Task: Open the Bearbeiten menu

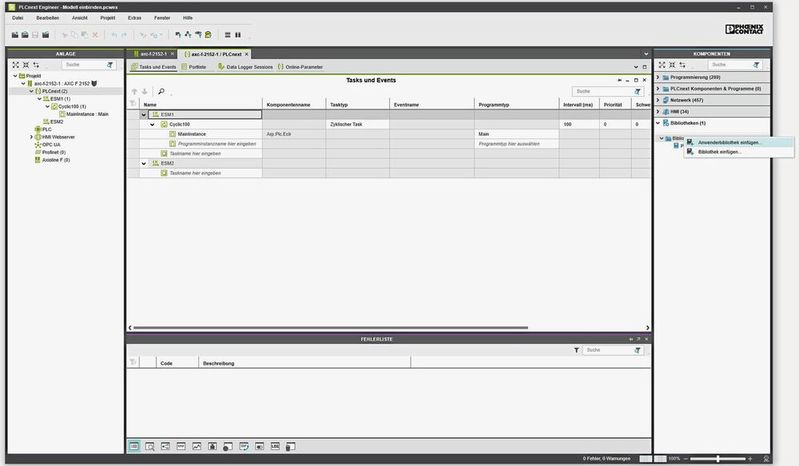Action: (x=47, y=18)
